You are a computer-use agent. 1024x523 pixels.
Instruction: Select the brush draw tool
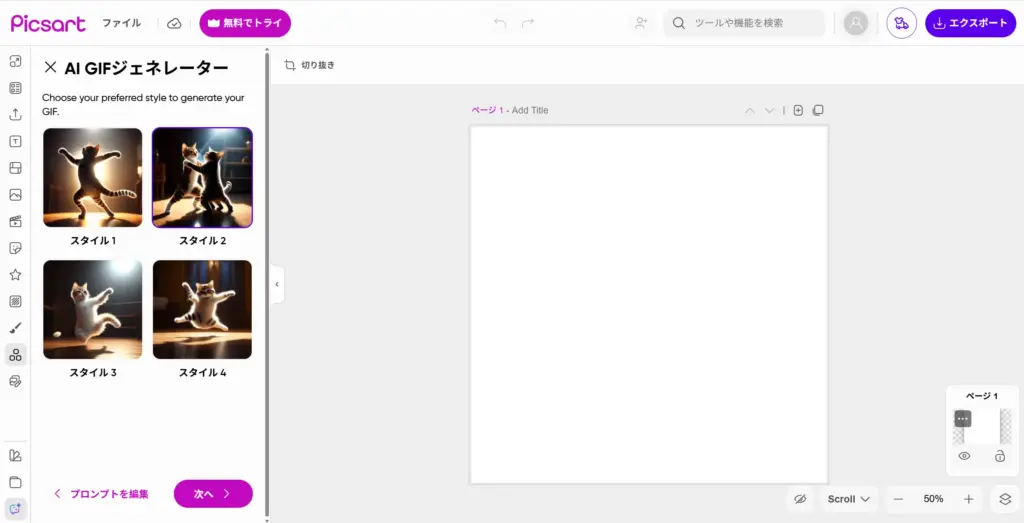tap(15, 328)
